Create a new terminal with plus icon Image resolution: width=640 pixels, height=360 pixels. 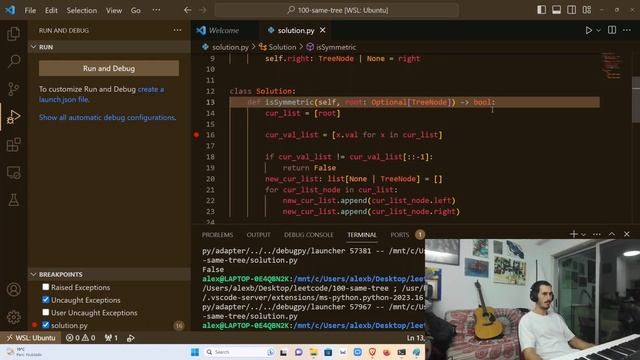click(x=573, y=234)
